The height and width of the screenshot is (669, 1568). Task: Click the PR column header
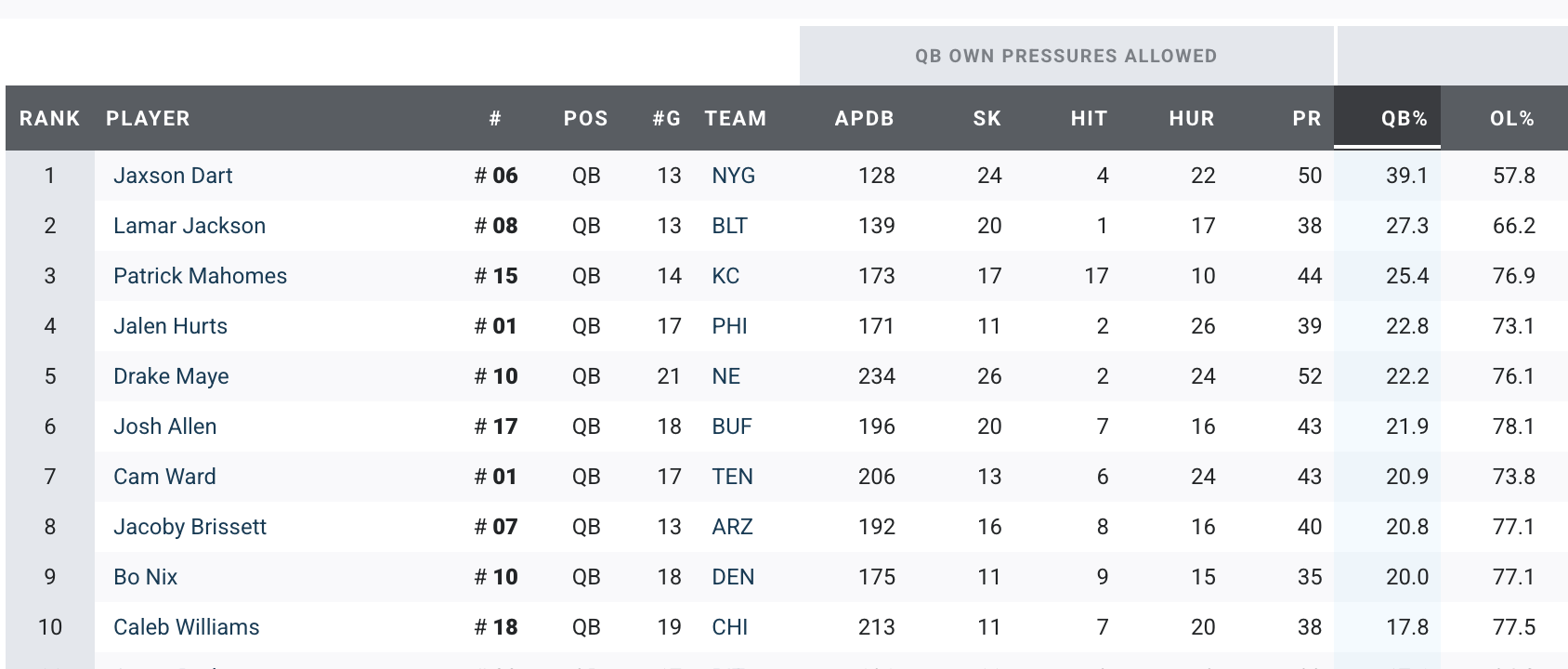click(x=1306, y=119)
